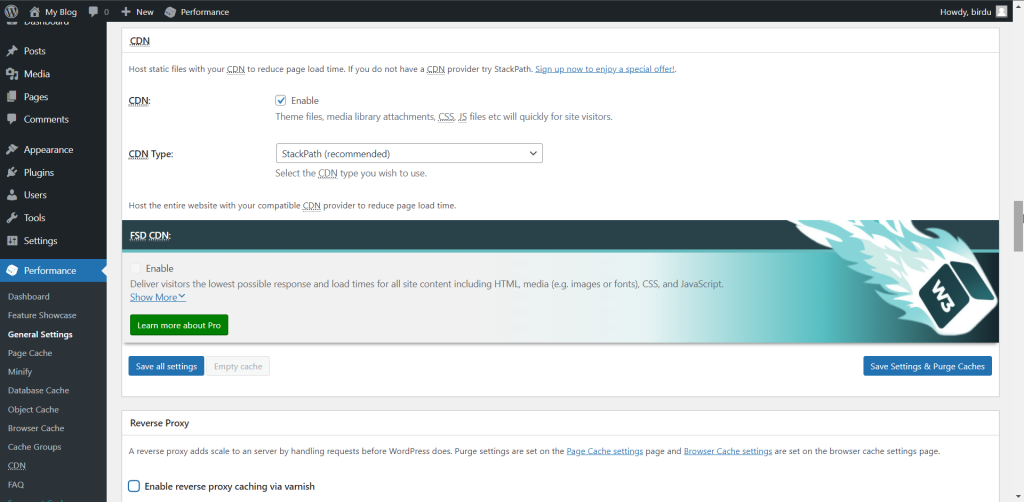Screen dimensions: 1024x502
Task: Expand Show More under FSD CDN
Action: tap(158, 297)
